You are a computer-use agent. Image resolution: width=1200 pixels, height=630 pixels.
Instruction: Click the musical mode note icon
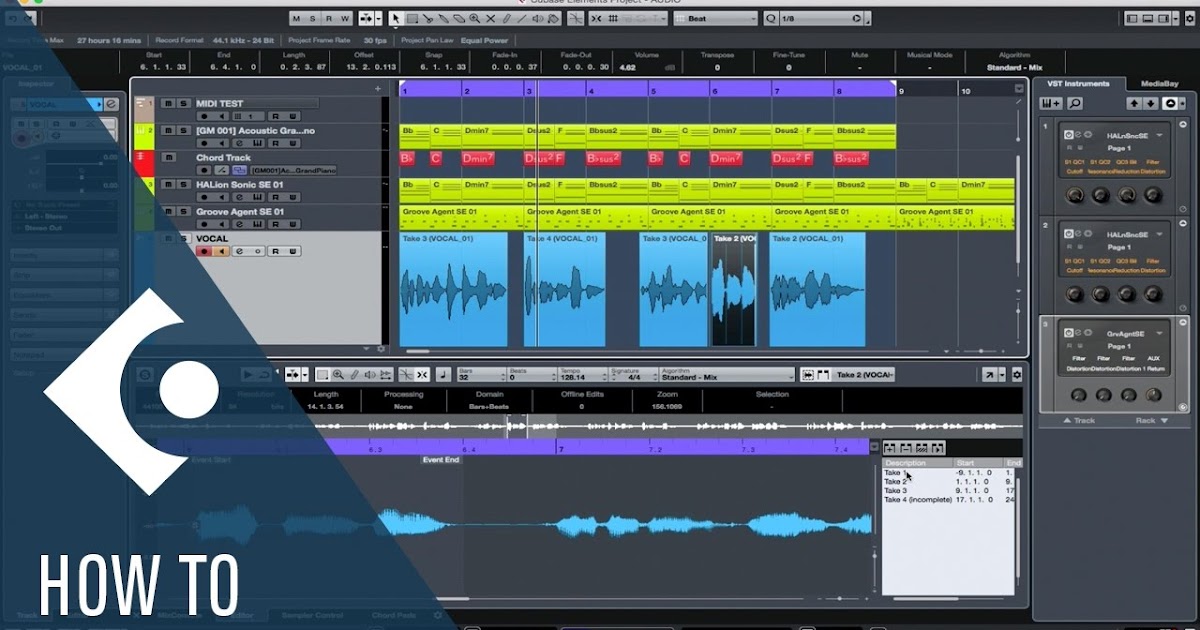(443, 375)
